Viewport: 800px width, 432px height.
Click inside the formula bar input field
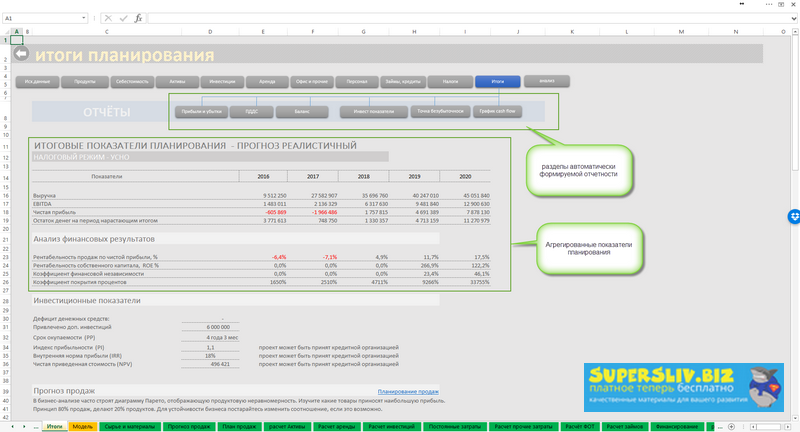450,18
